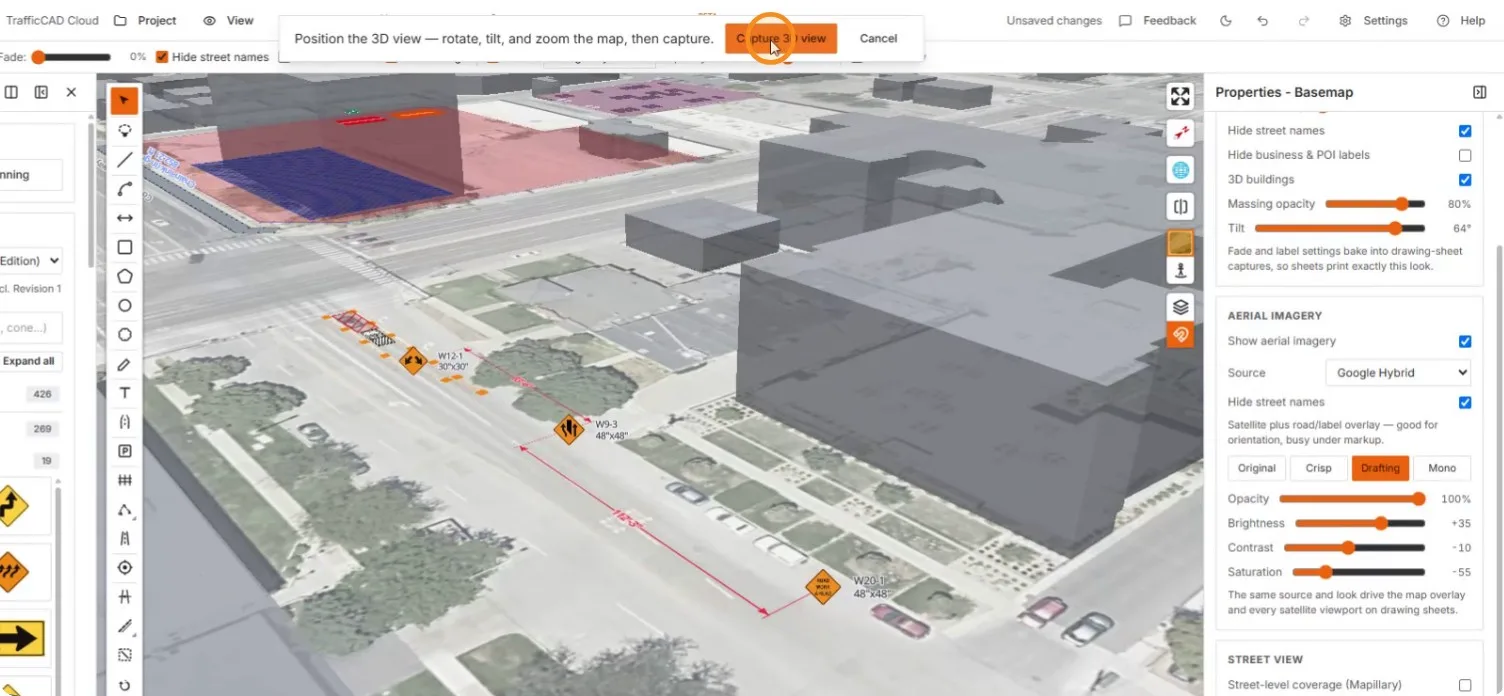Select the Crisp imagery style
The width and height of the screenshot is (1504, 696).
1318,468
